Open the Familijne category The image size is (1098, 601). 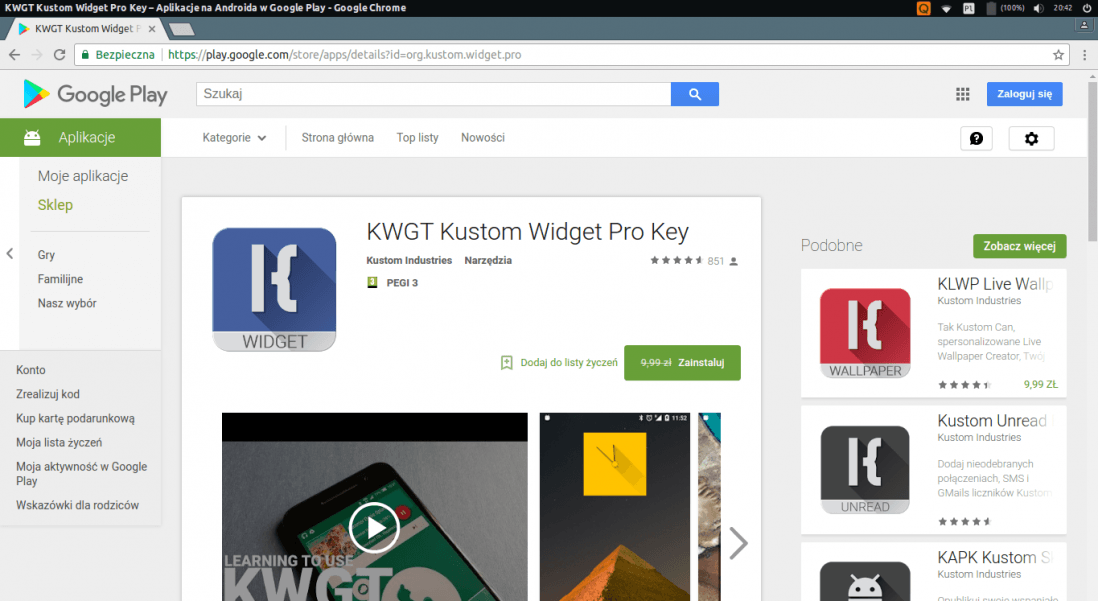[x=60, y=279]
